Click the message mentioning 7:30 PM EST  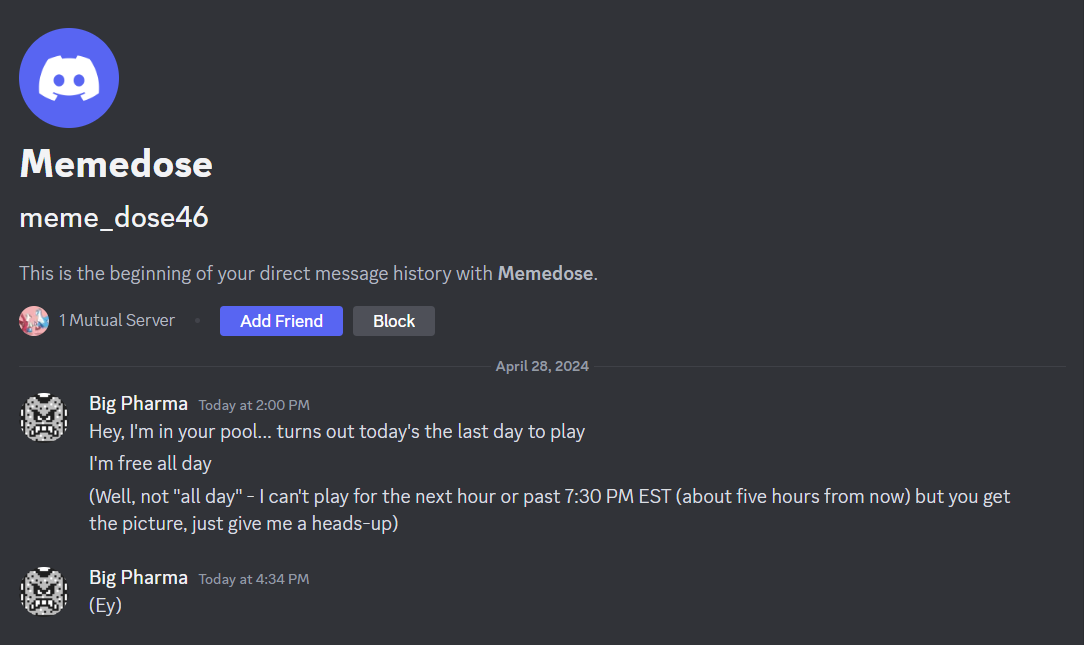[550, 497]
